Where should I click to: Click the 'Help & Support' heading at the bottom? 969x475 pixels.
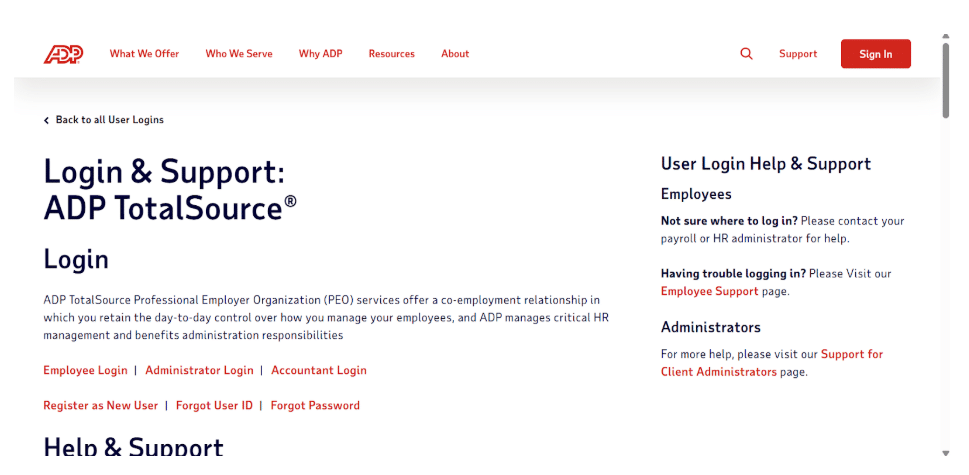click(133, 447)
